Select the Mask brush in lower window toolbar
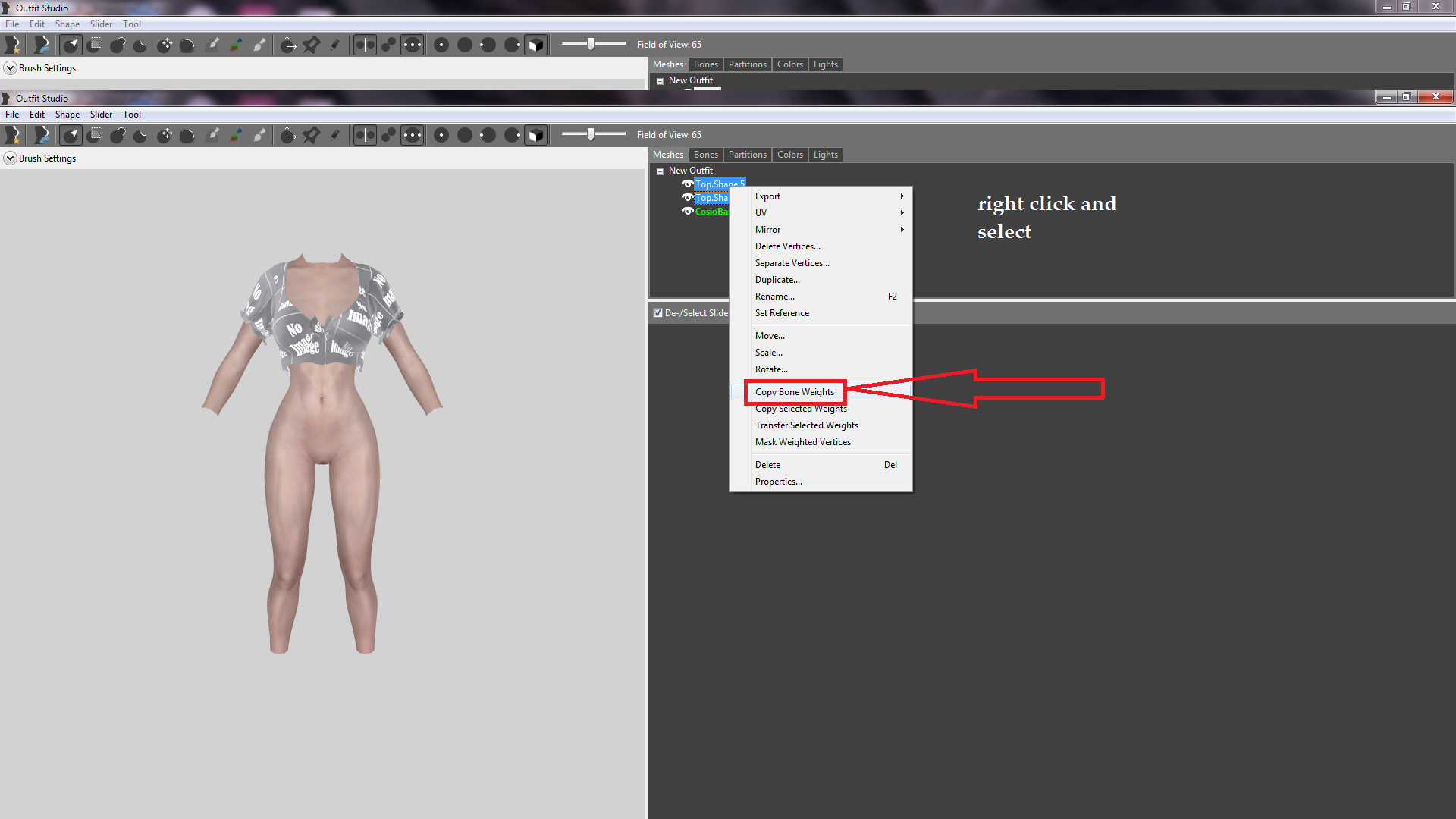 [95, 135]
